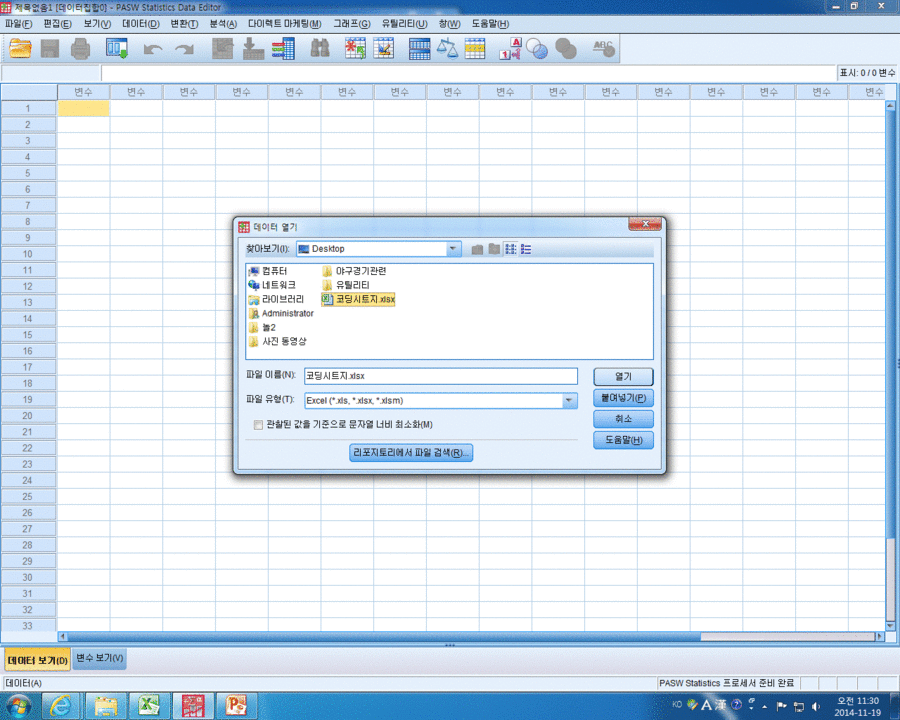The width and height of the screenshot is (900, 720).
Task: Expand the Excel file type dropdown
Action: click(x=569, y=401)
